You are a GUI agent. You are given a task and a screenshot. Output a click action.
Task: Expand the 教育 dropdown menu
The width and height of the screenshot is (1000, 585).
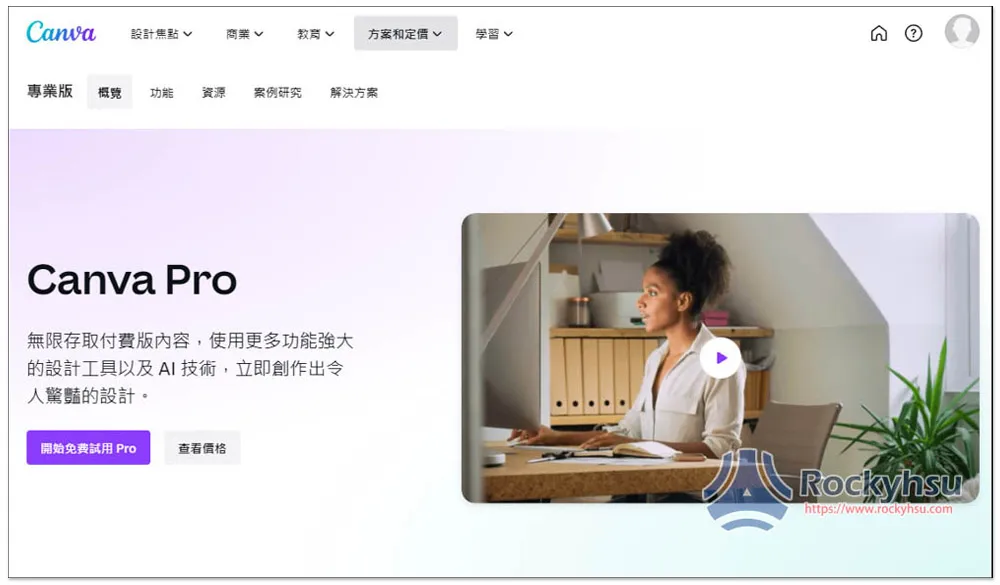pos(315,34)
